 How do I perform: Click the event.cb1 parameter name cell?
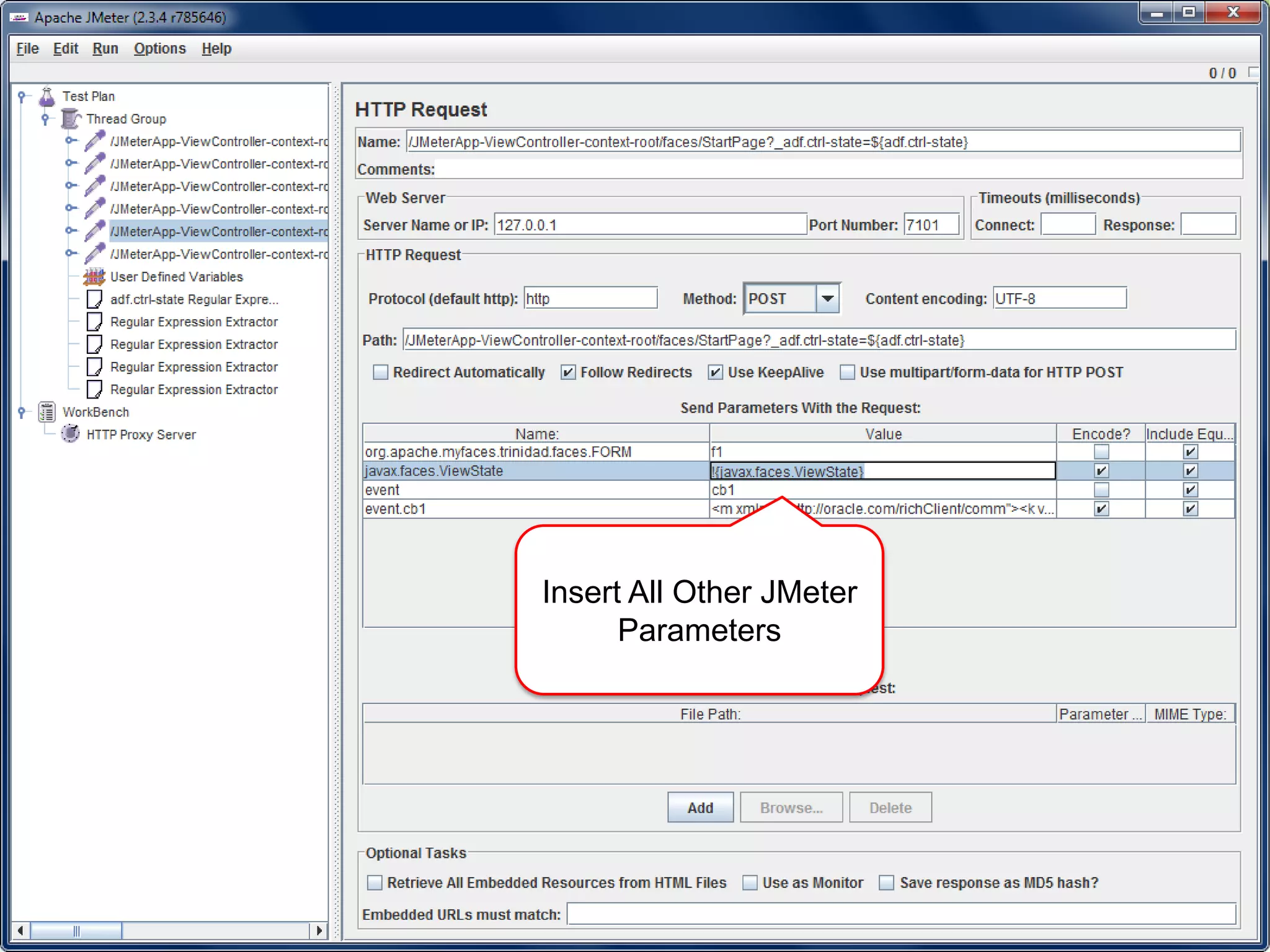(x=536, y=509)
